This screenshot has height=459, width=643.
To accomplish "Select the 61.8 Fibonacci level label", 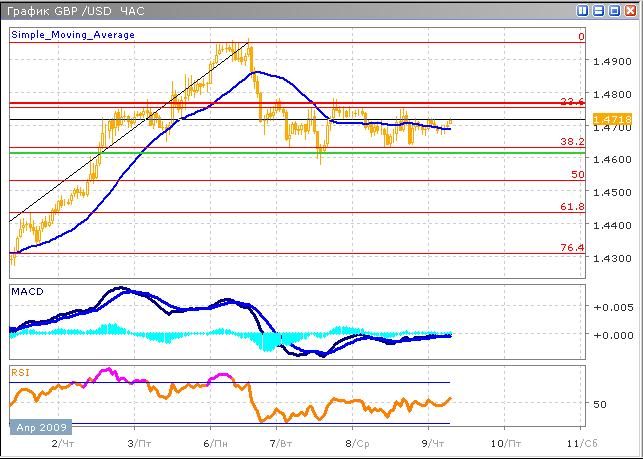I will [571, 205].
